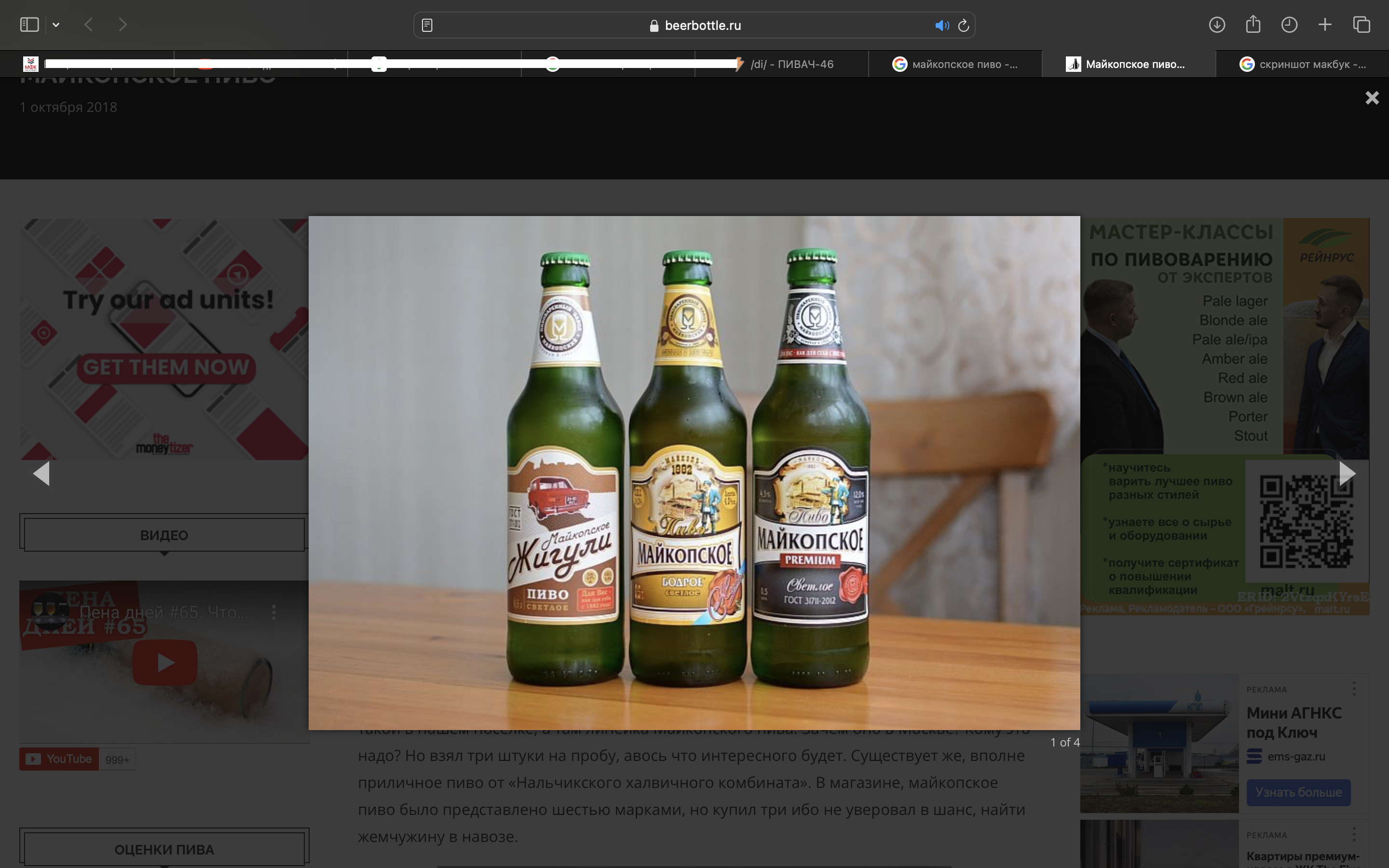This screenshot has width=1389, height=868.
Task: Show previous image with left arrow
Action: tap(41, 474)
